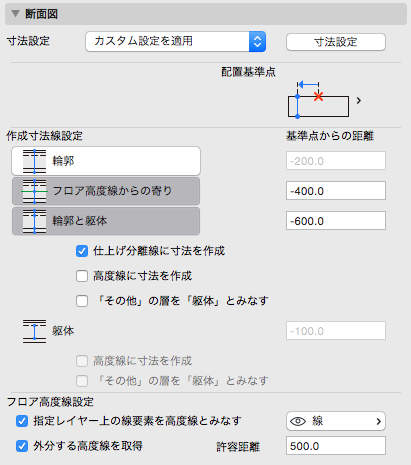Disable 外分する高度線を取得 checkbox
411x465 pixels.
point(22,446)
